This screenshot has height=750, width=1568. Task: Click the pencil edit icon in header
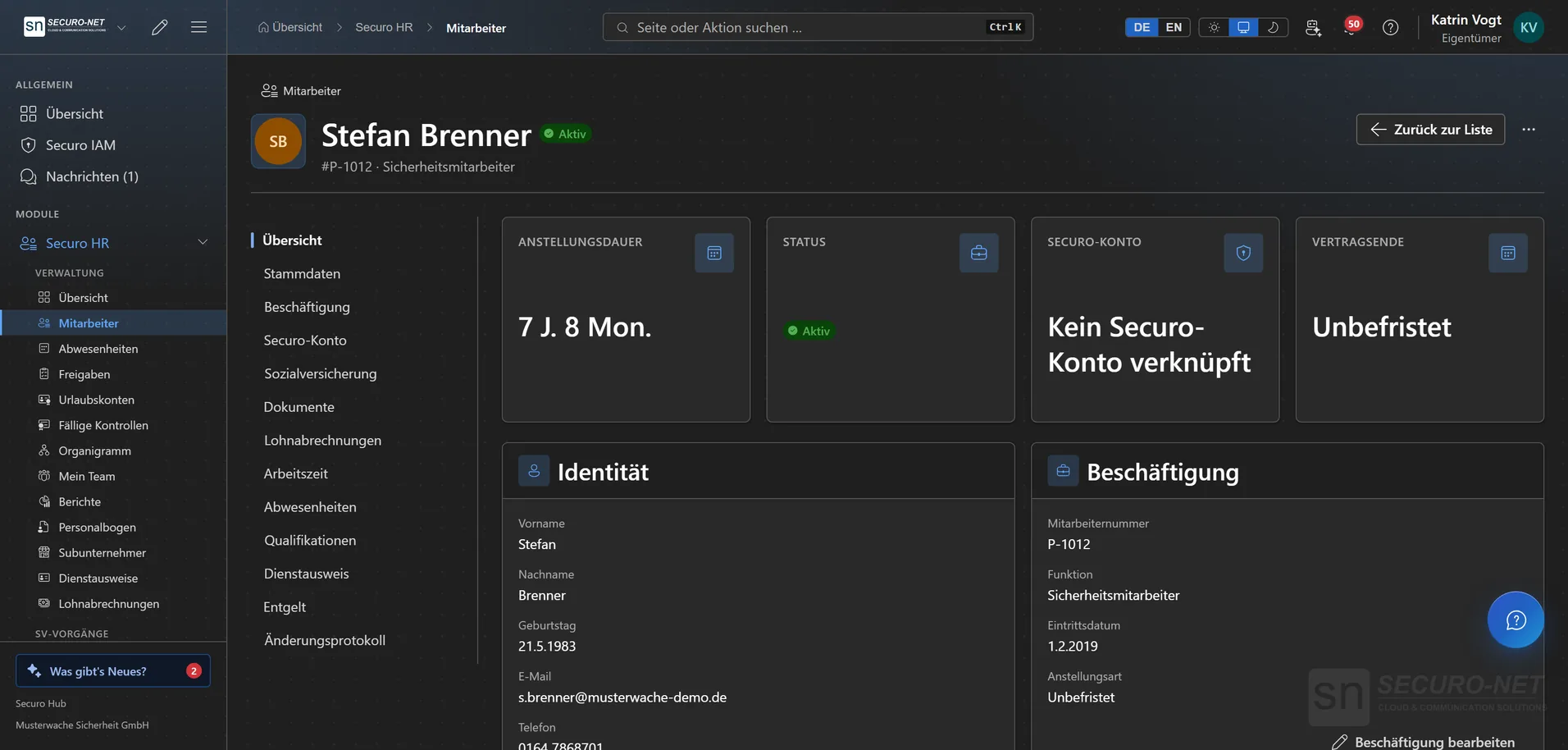(x=160, y=27)
